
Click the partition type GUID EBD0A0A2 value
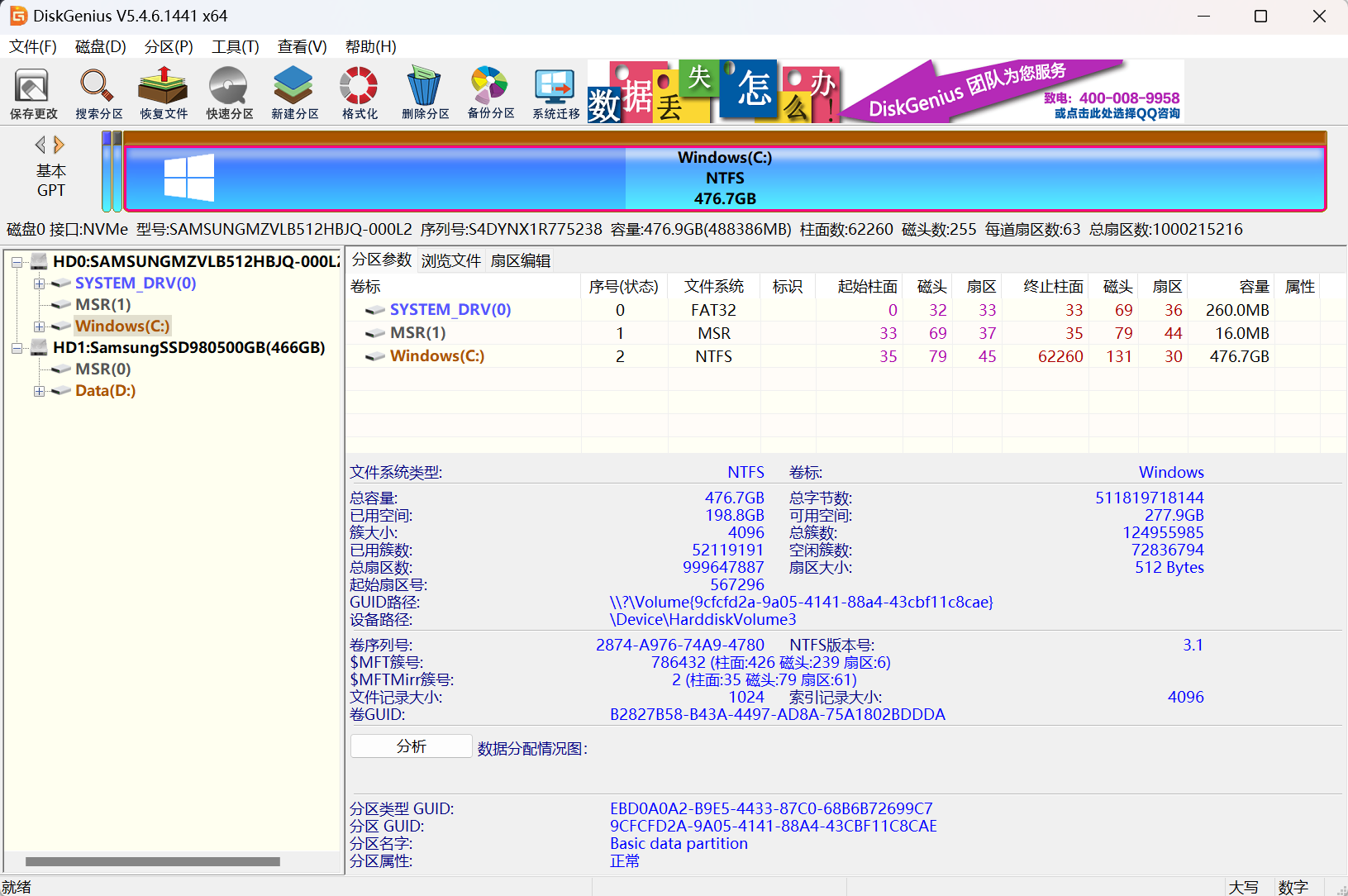(x=771, y=809)
